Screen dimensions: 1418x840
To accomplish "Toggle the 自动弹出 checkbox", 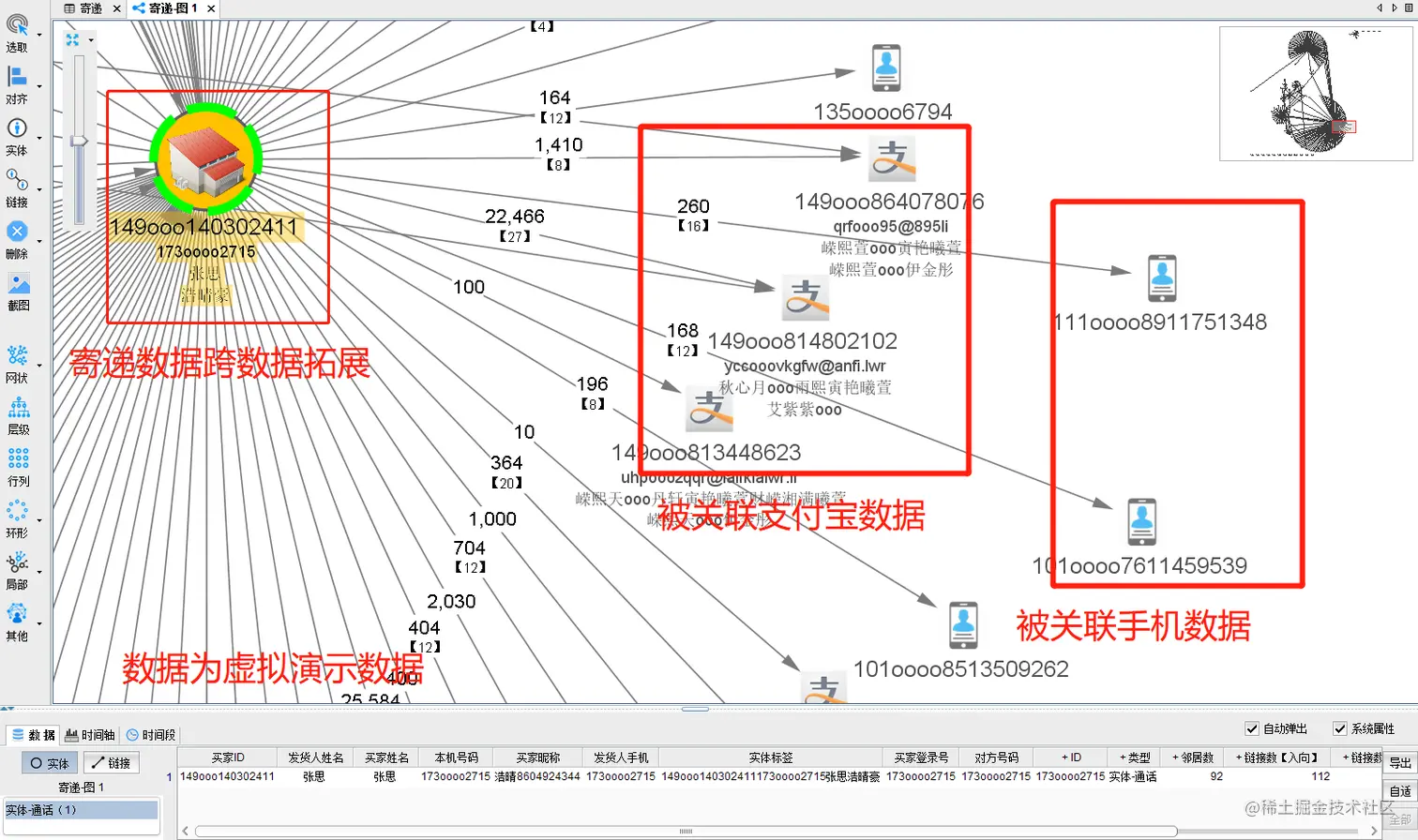I will click(1252, 728).
